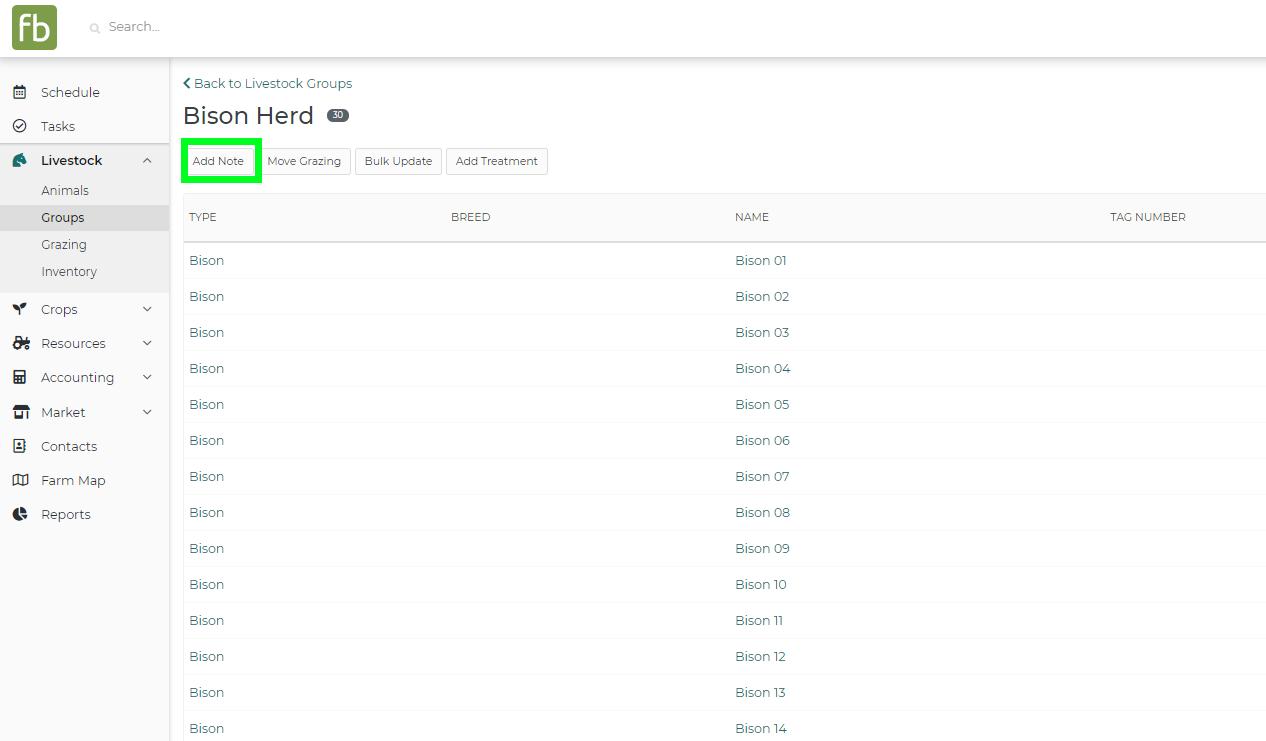Image resolution: width=1266 pixels, height=741 pixels.
Task: Click Type cell in Bison 07 row
Action: click(x=206, y=476)
